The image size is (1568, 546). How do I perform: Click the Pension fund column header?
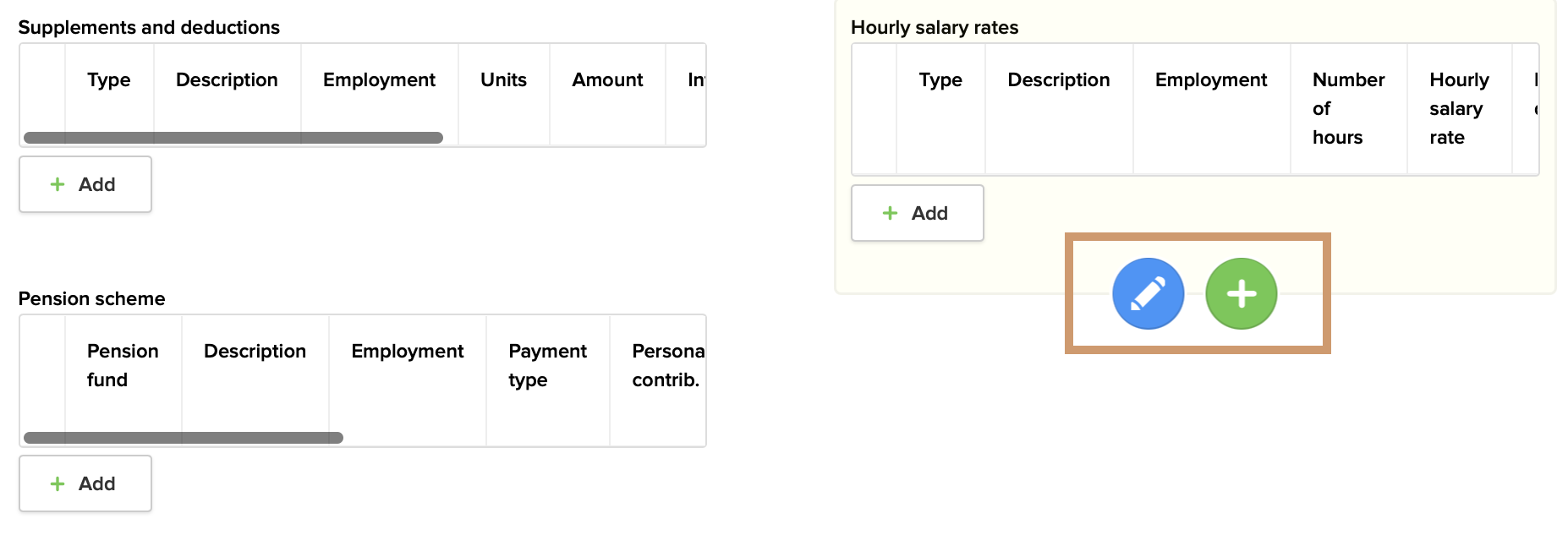(x=123, y=365)
